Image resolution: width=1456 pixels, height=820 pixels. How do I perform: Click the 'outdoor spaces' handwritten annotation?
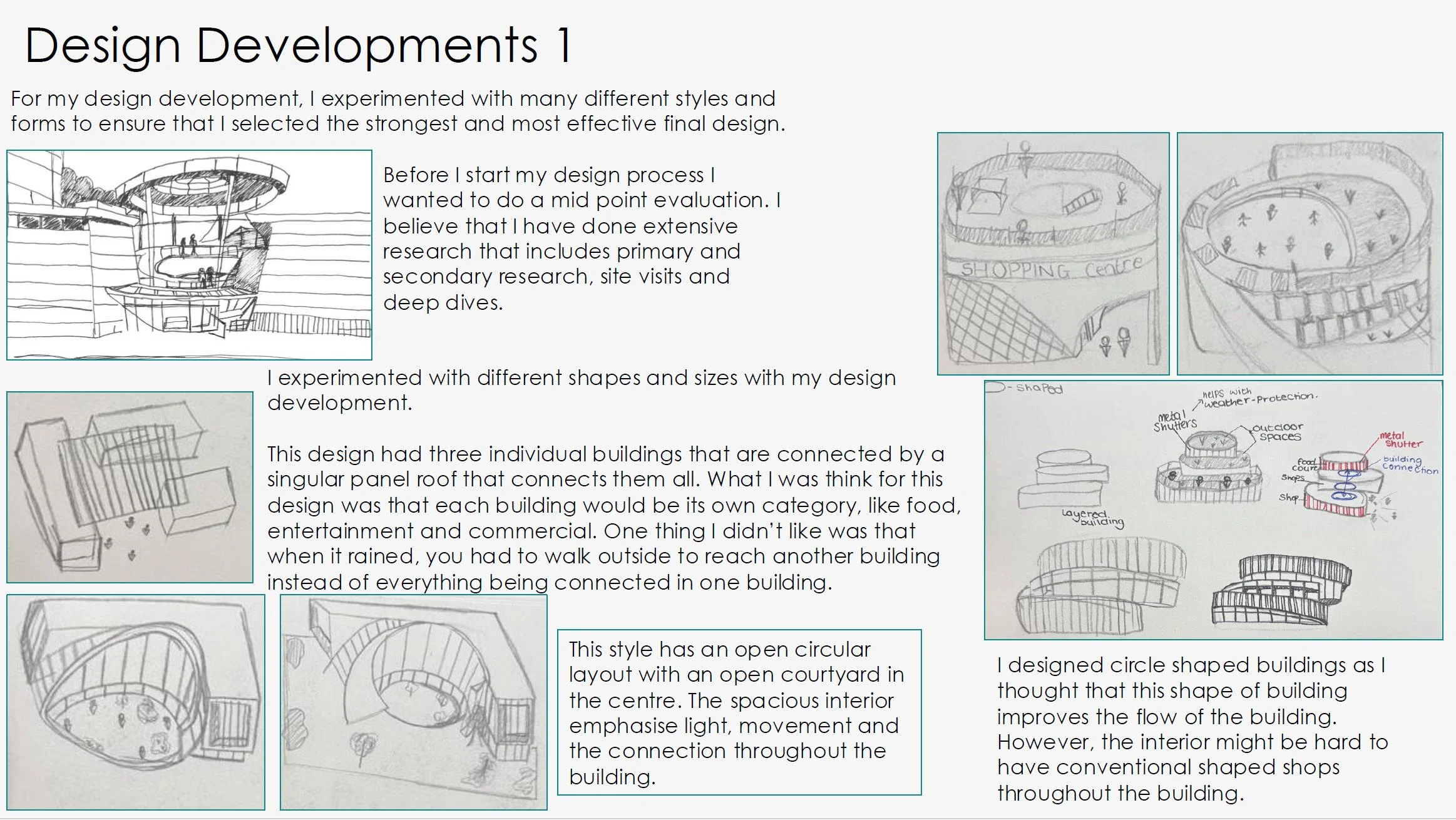coord(1277,432)
